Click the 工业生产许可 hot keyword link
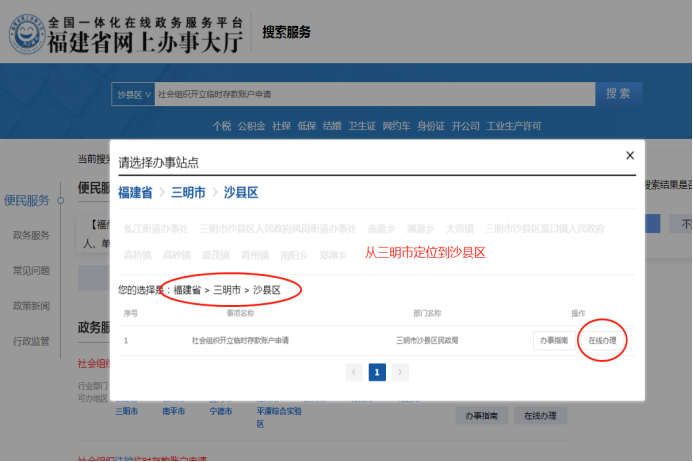Viewport: 693px width, 462px height. pos(514,126)
